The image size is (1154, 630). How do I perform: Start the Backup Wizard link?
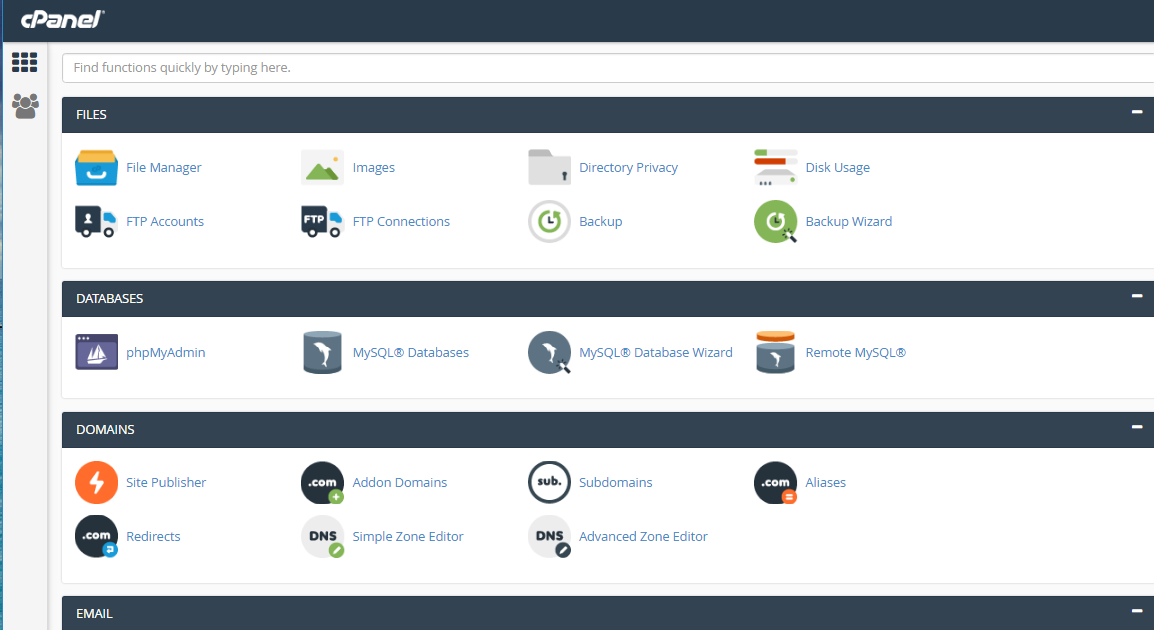(849, 222)
